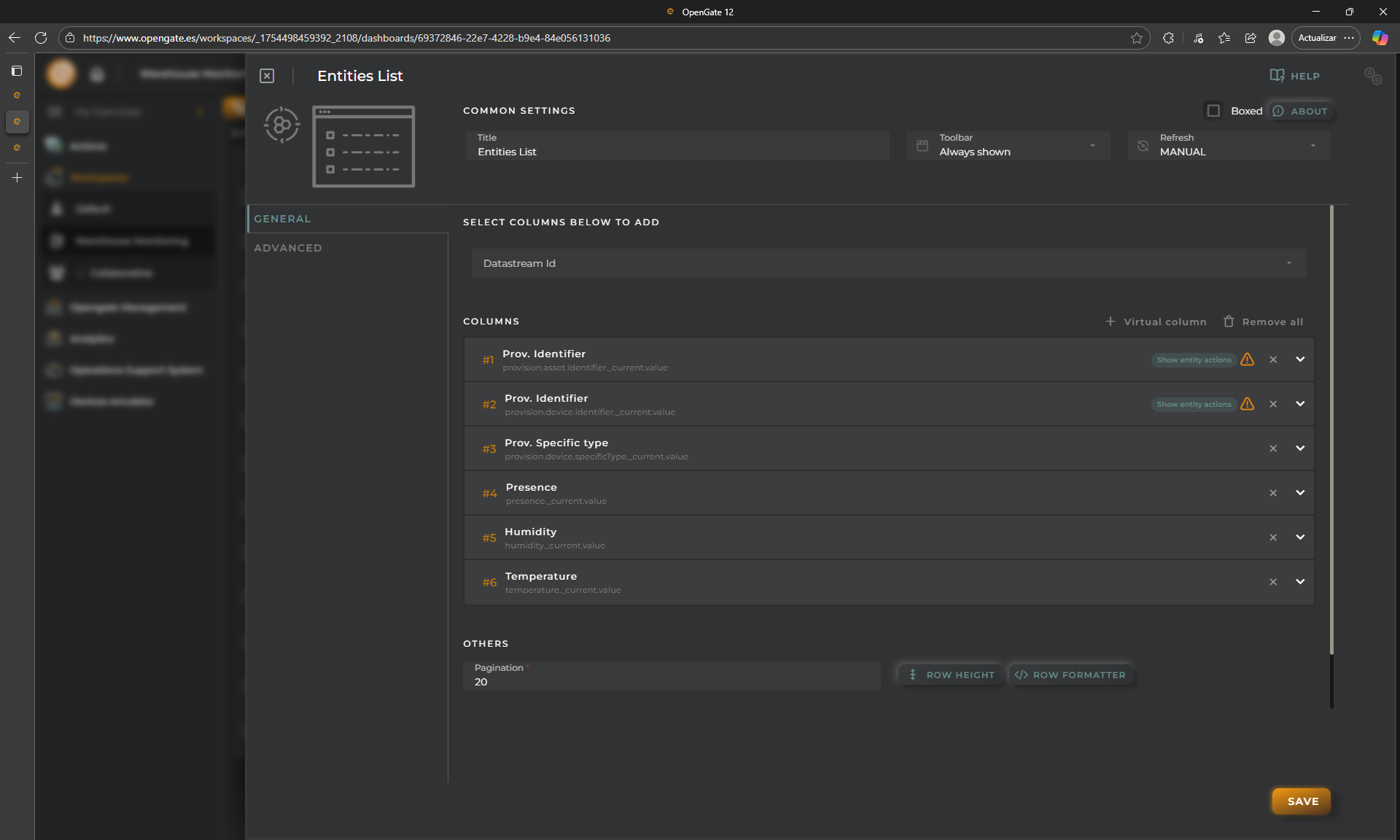Click the ROW FORMATTER button
The width and height of the screenshot is (1400, 840).
click(x=1070, y=675)
